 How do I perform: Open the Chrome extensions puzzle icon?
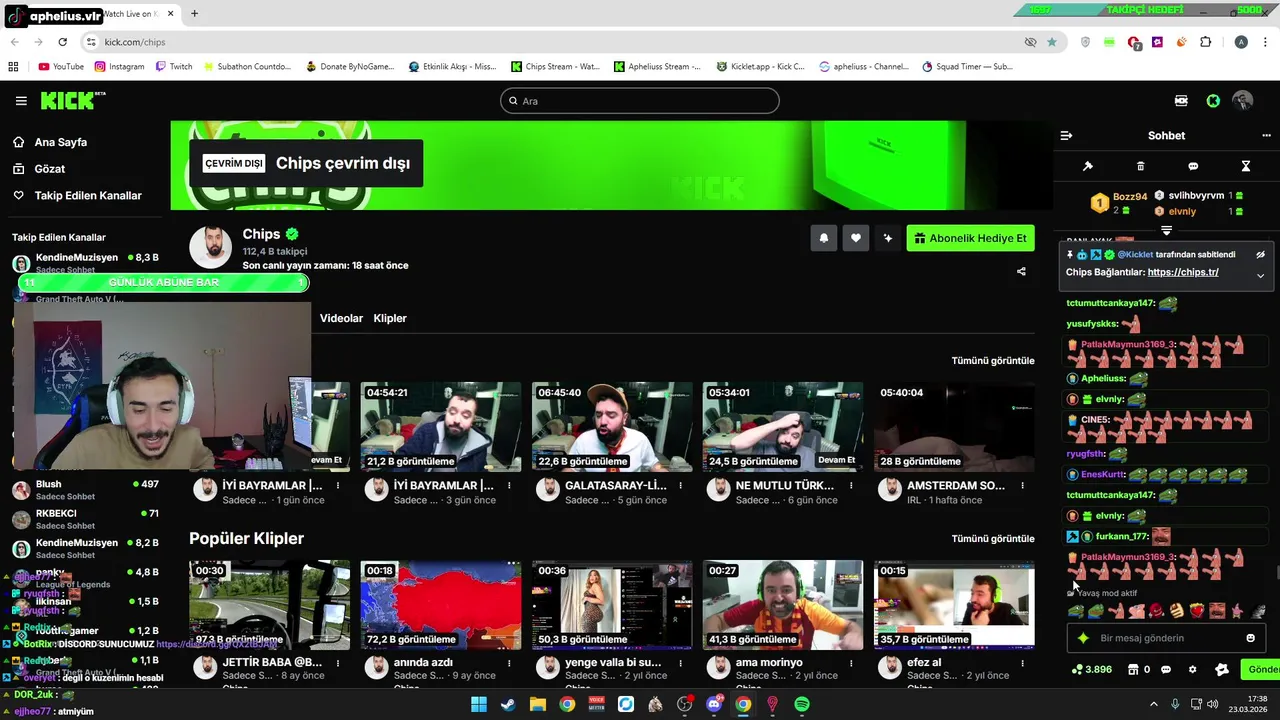(1205, 42)
